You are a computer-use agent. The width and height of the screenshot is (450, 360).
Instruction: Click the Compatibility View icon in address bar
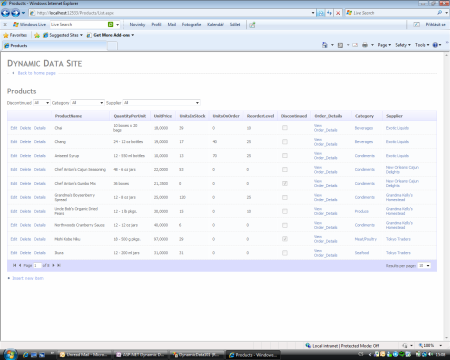[321, 13]
